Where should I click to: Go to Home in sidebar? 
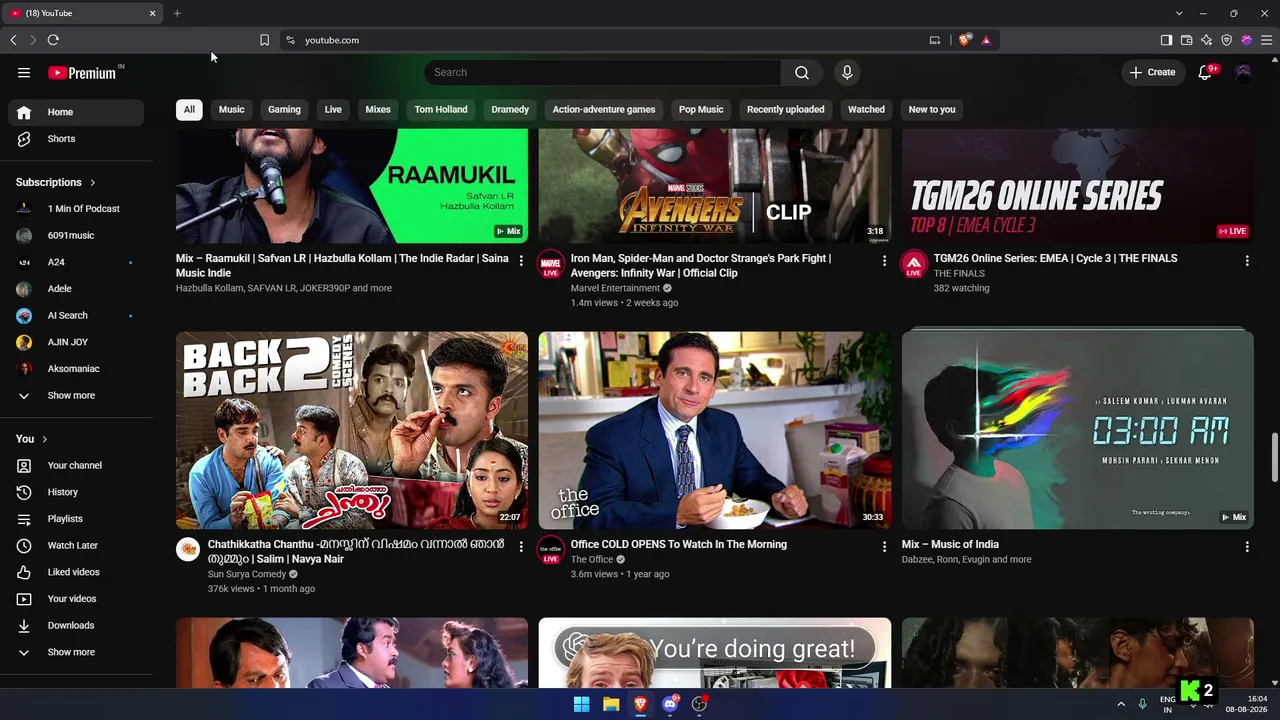tap(76, 112)
